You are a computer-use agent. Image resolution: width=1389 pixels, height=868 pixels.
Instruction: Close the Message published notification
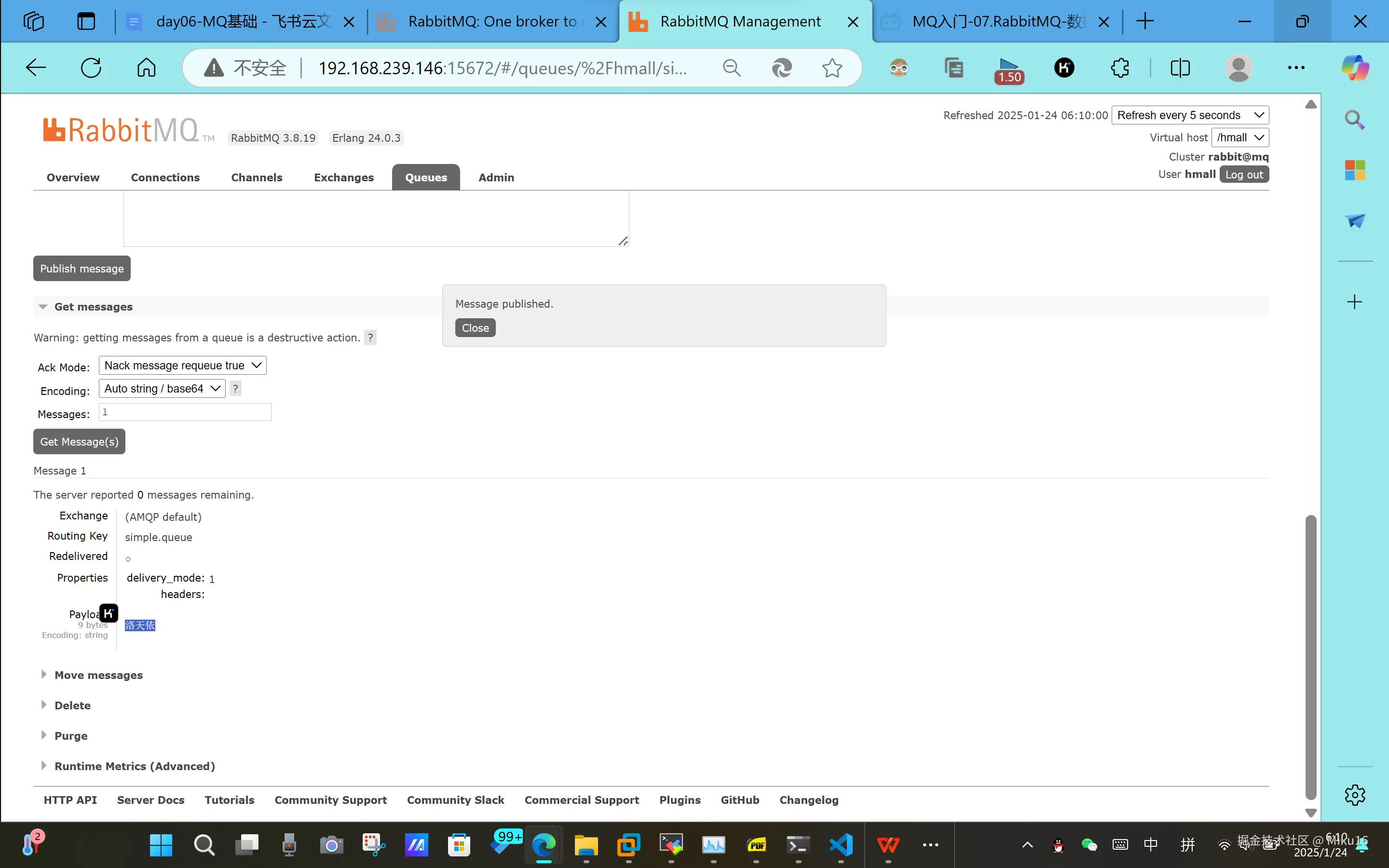click(475, 328)
